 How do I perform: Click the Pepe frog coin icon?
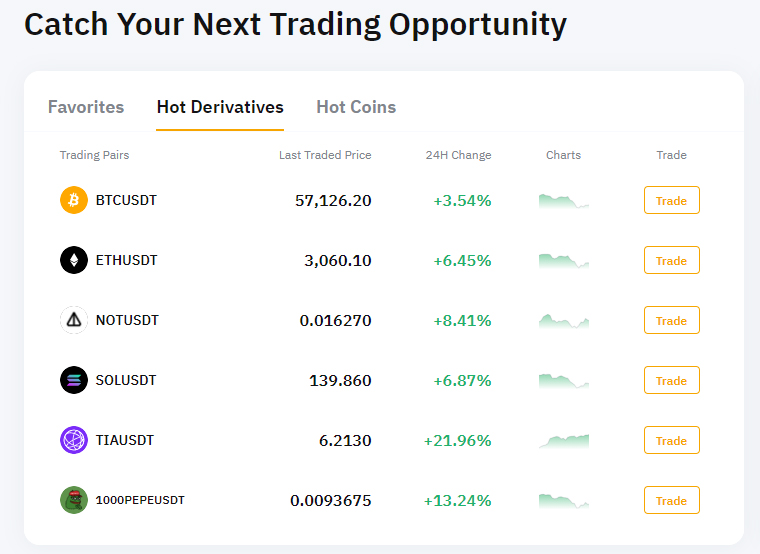click(74, 500)
